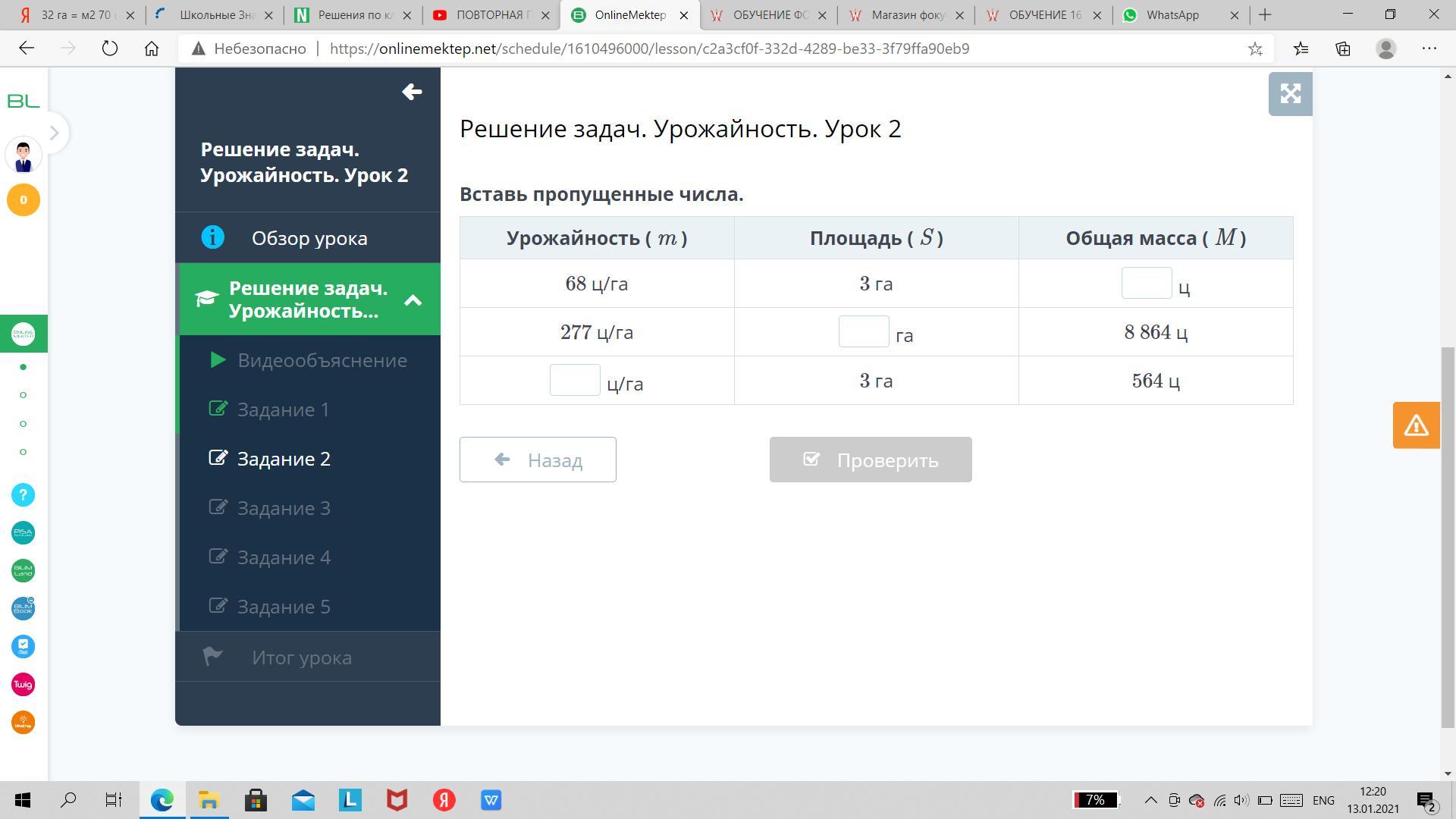Click the orange warning report icon
Image resolution: width=1456 pixels, height=819 pixels.
pos(1416,425)
